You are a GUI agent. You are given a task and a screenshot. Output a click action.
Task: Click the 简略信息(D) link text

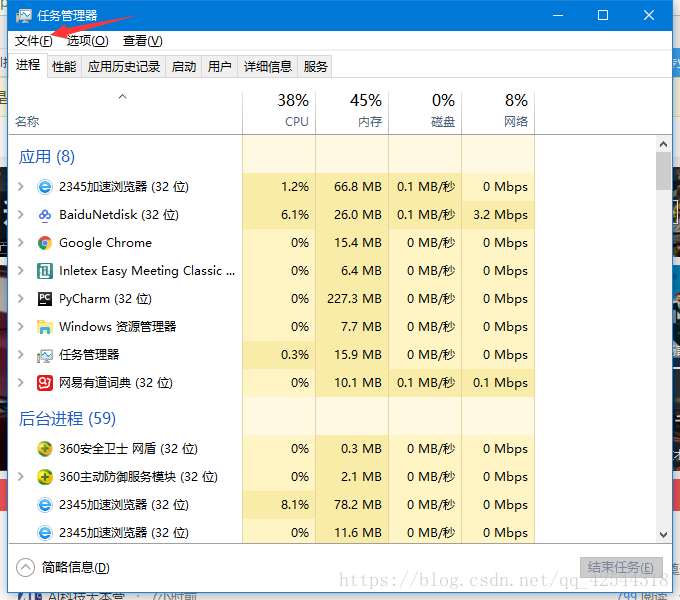click(x=75, y=567)
